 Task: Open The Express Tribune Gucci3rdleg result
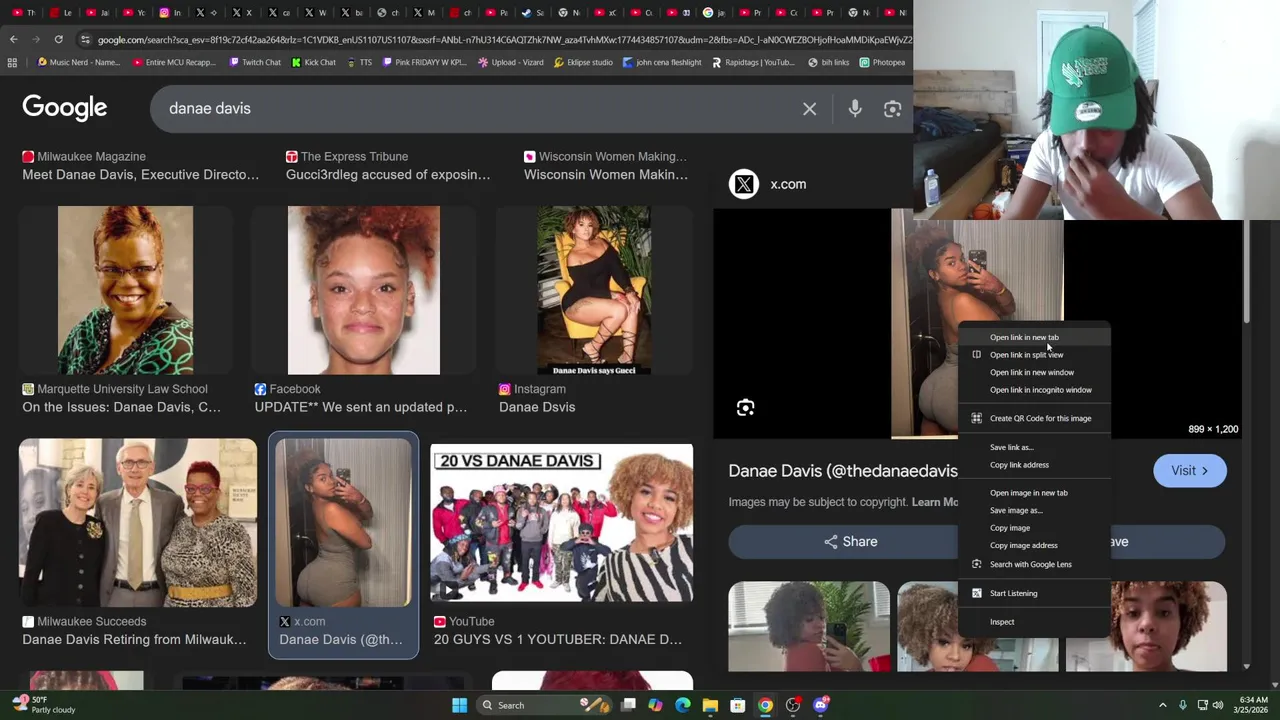pos(388,166)
